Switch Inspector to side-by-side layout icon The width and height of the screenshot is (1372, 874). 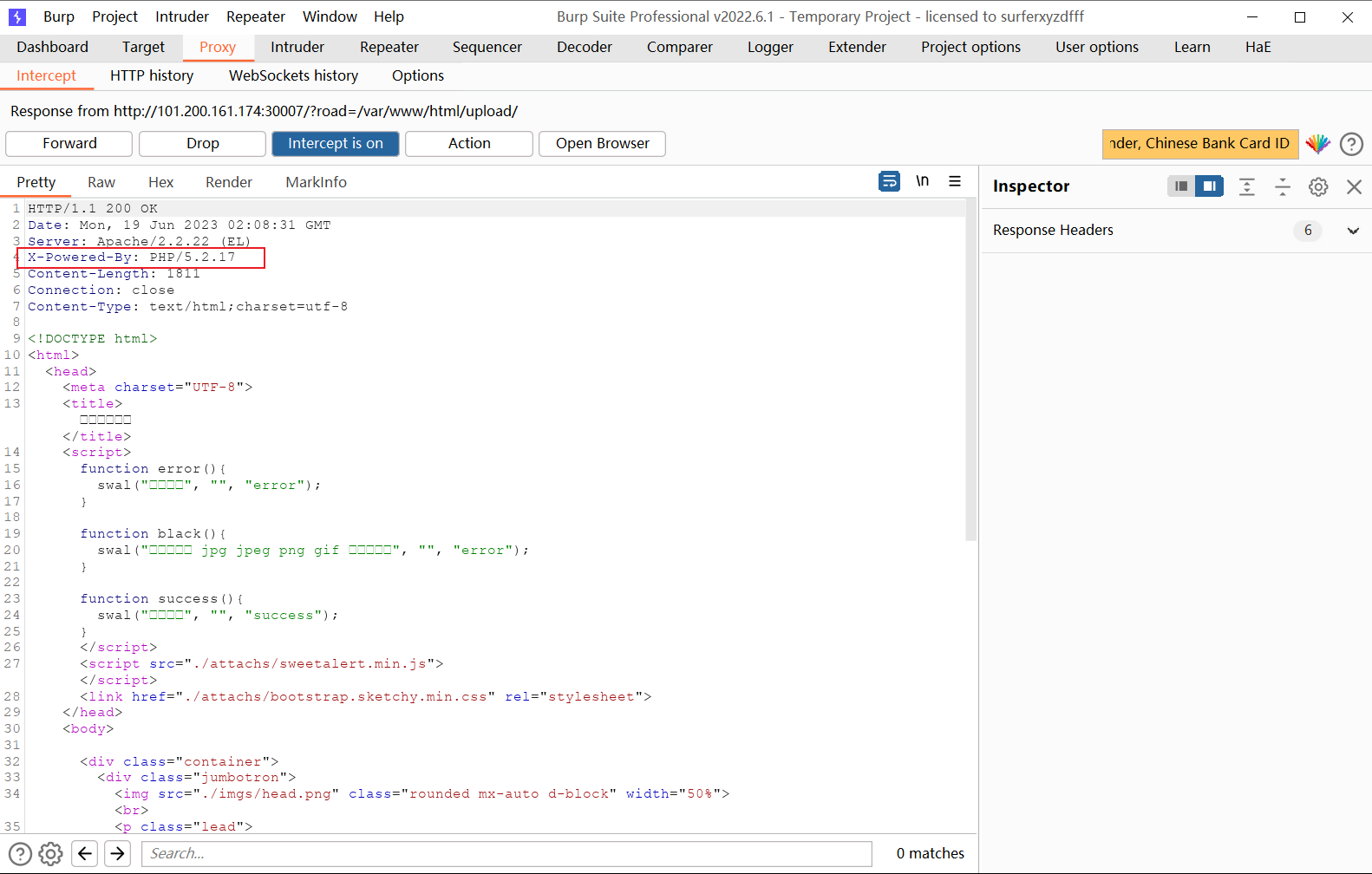point(1209,186)
